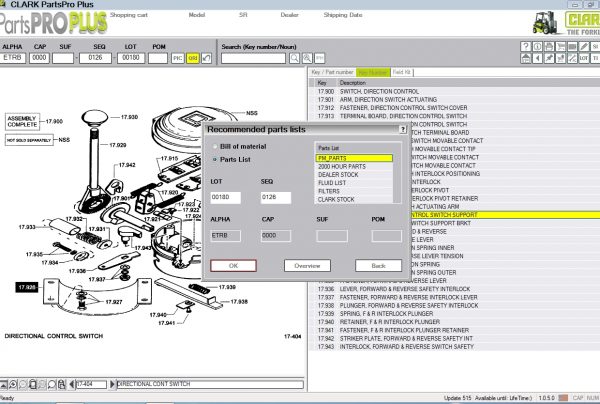The height and width of the screenshot is (404, 600).
Task: Select row 17.941 FASTENER, F & R INTERLOCK PLUNGER RETAINER
Action: 454,330
